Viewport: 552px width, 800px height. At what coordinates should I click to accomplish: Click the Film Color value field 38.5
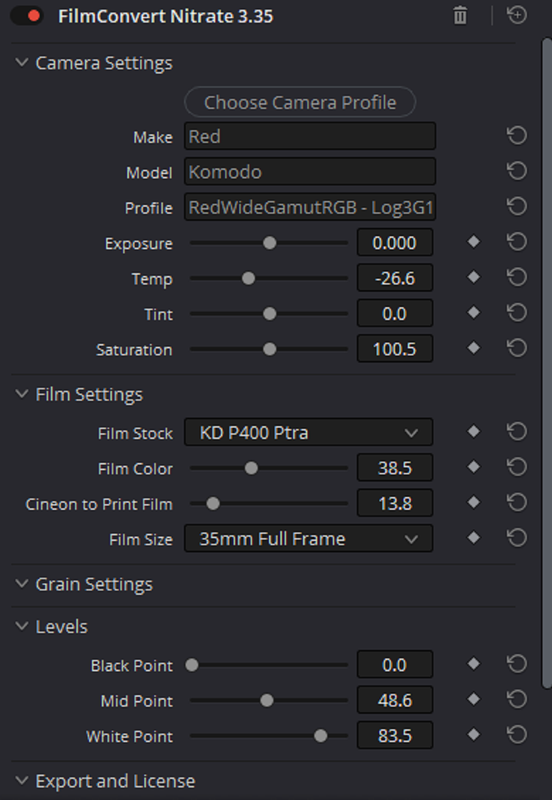pos(395,468)
